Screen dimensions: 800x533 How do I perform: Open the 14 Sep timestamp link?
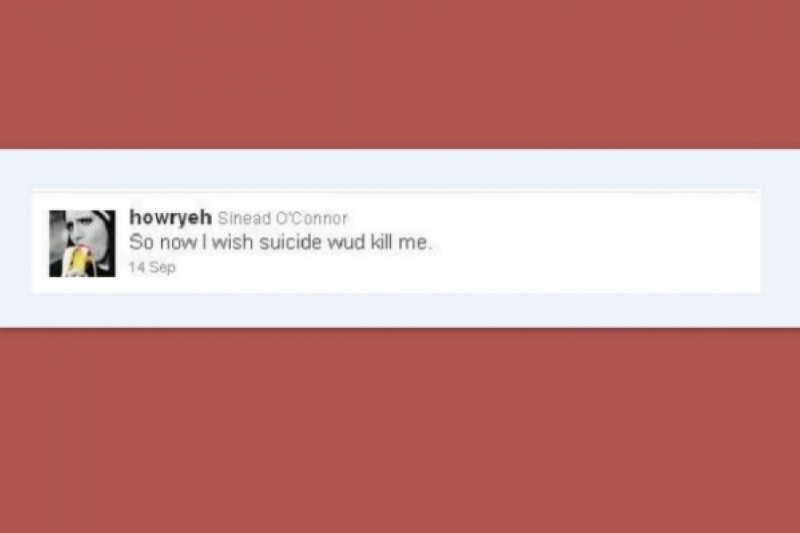pos(152,267)
